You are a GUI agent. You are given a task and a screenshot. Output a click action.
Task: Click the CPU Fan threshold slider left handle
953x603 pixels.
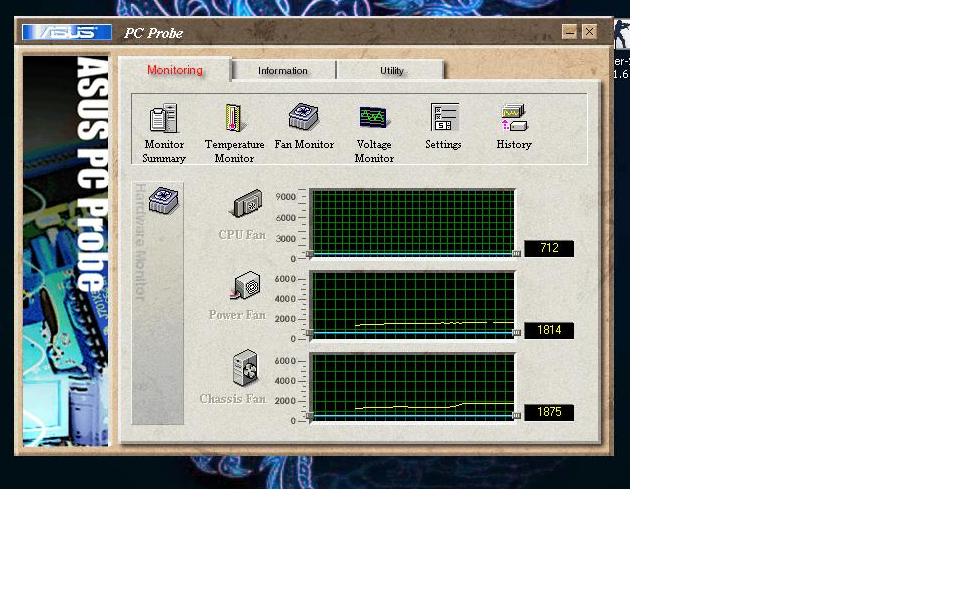pos(310,253)
